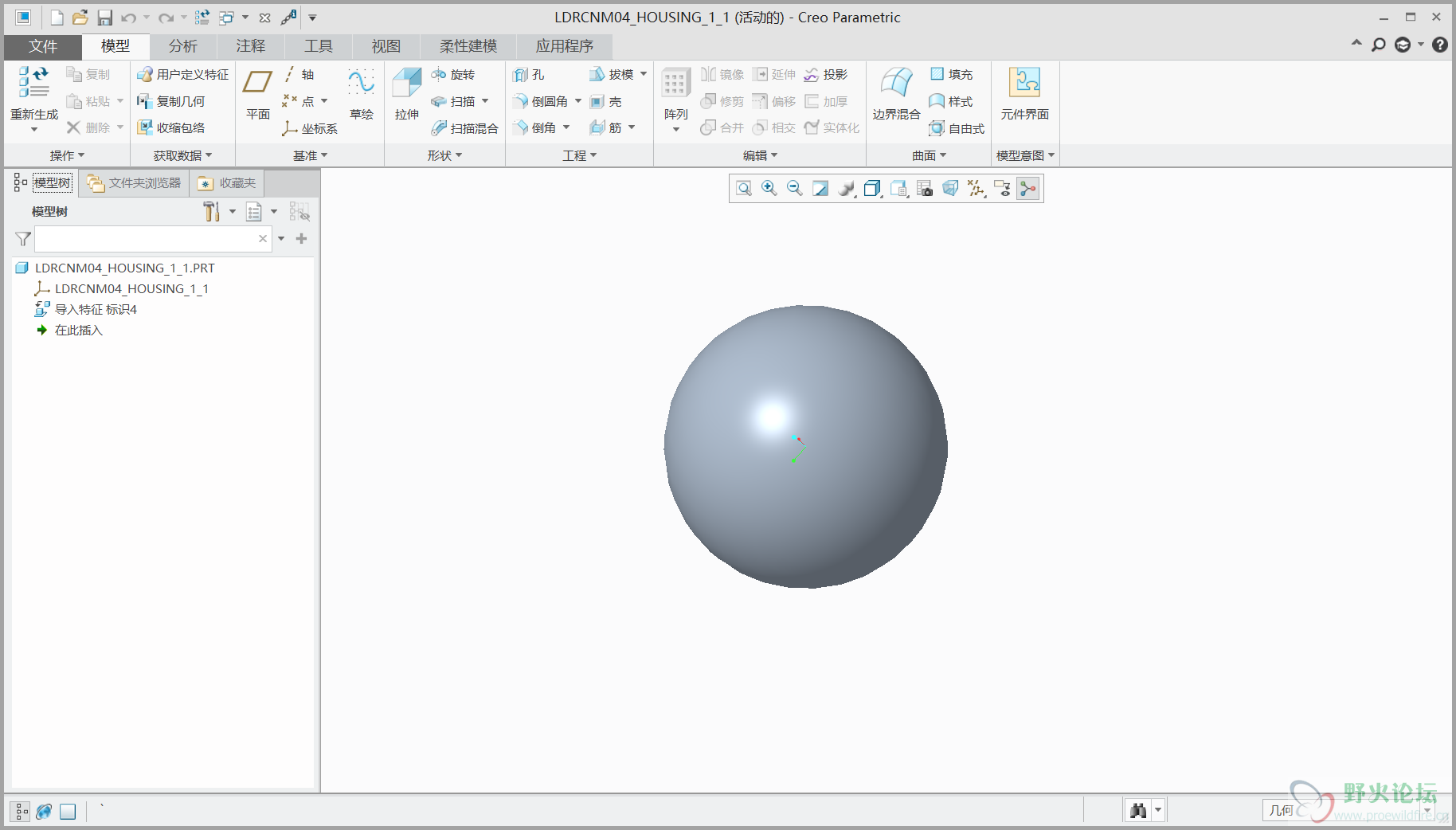Image resolution: width=1456 pixels, height=830 pixels.
Task: Expand the 曲面 group overflow
Action: pyautogui.click(x=930, y=156)
